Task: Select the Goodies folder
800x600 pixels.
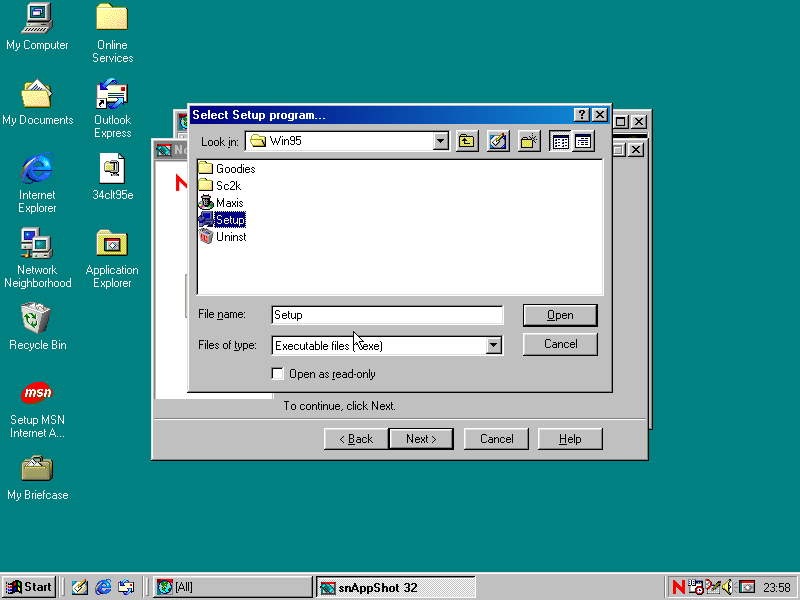Action: coord(227,168)
